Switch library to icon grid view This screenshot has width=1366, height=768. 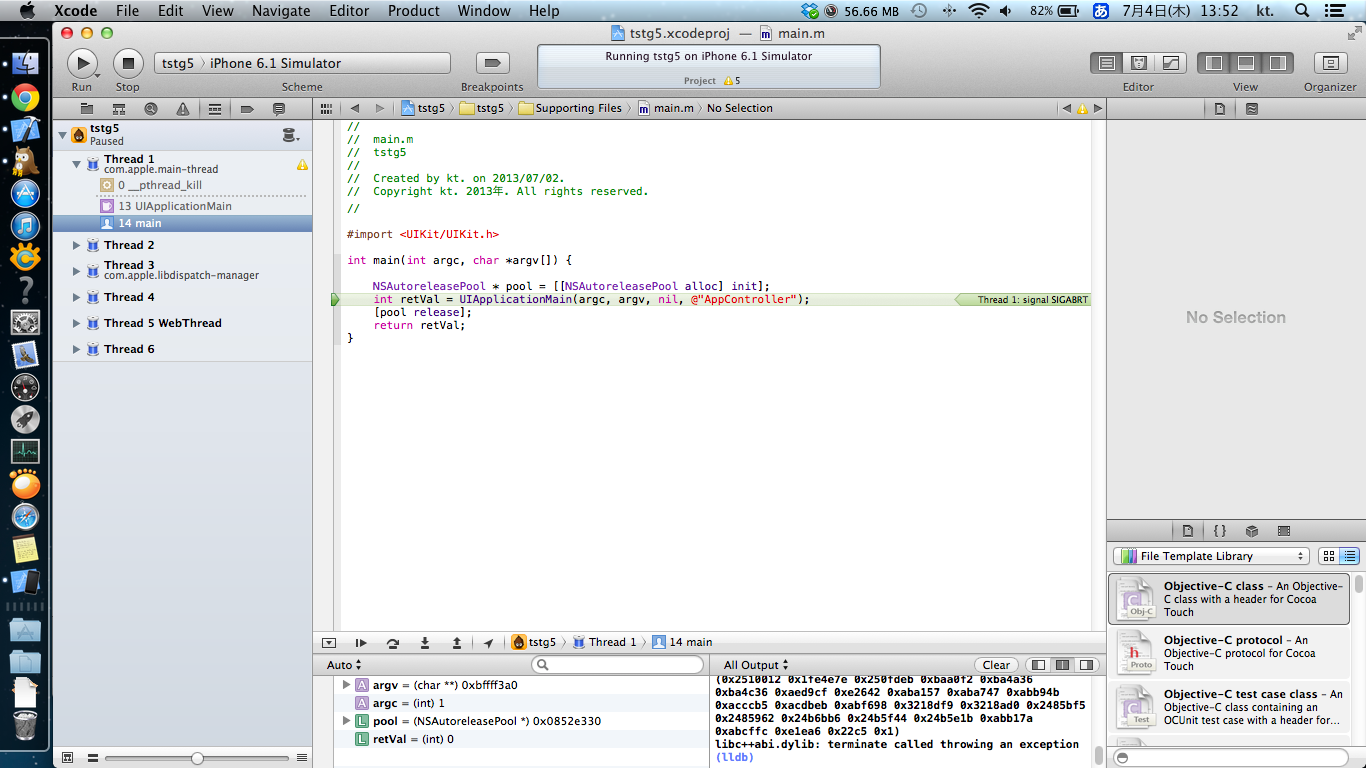point(1329,556)
